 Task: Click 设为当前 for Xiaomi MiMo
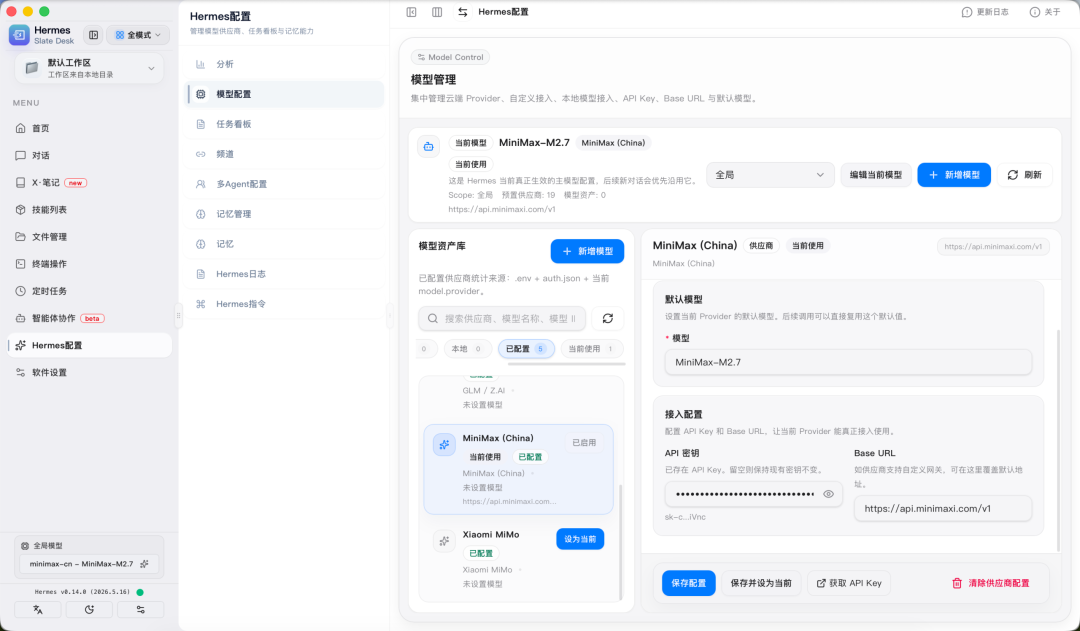[580, 539]
